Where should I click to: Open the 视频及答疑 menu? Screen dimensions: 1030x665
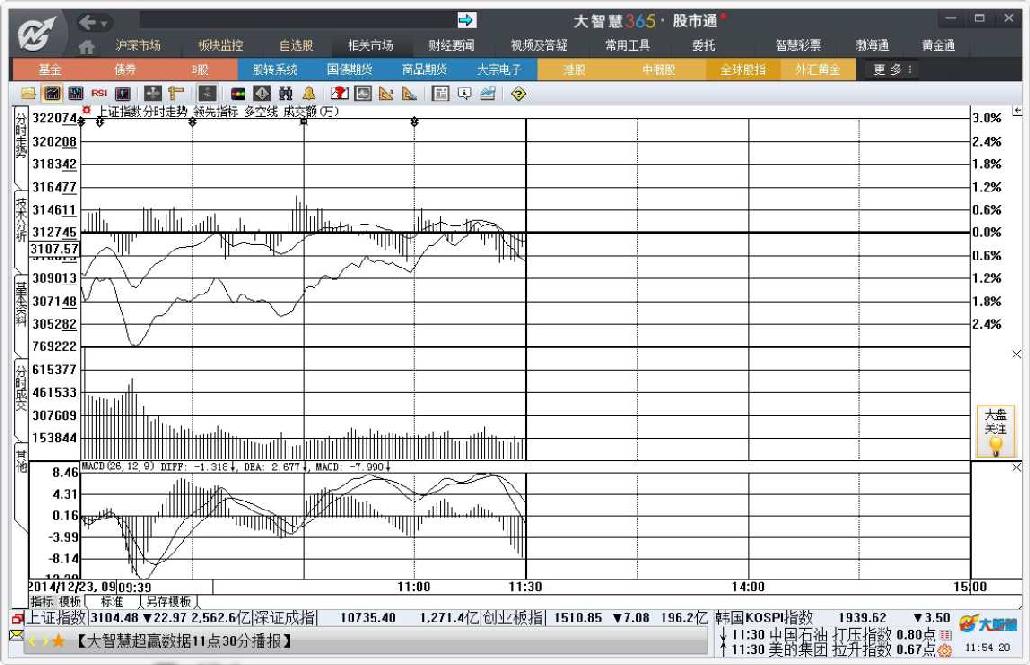(x=539, y=45)
